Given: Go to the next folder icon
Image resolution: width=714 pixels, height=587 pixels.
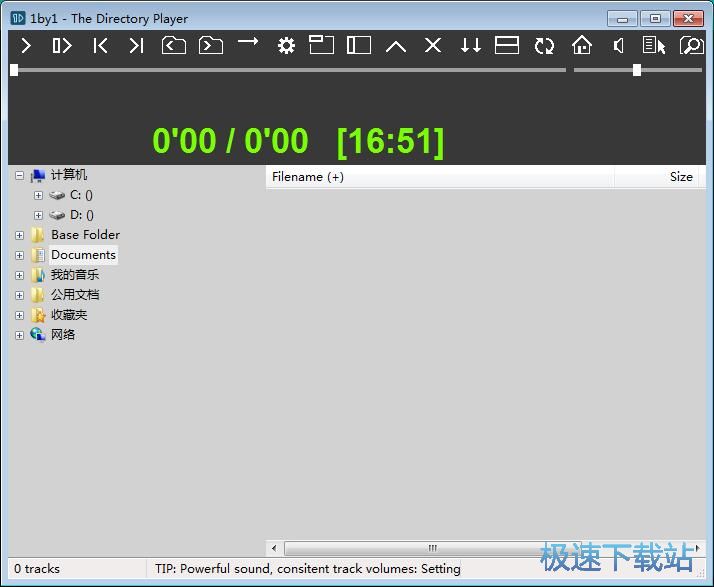Looking at the screenshot, I should pyautogui.click(x=211, y=46).
